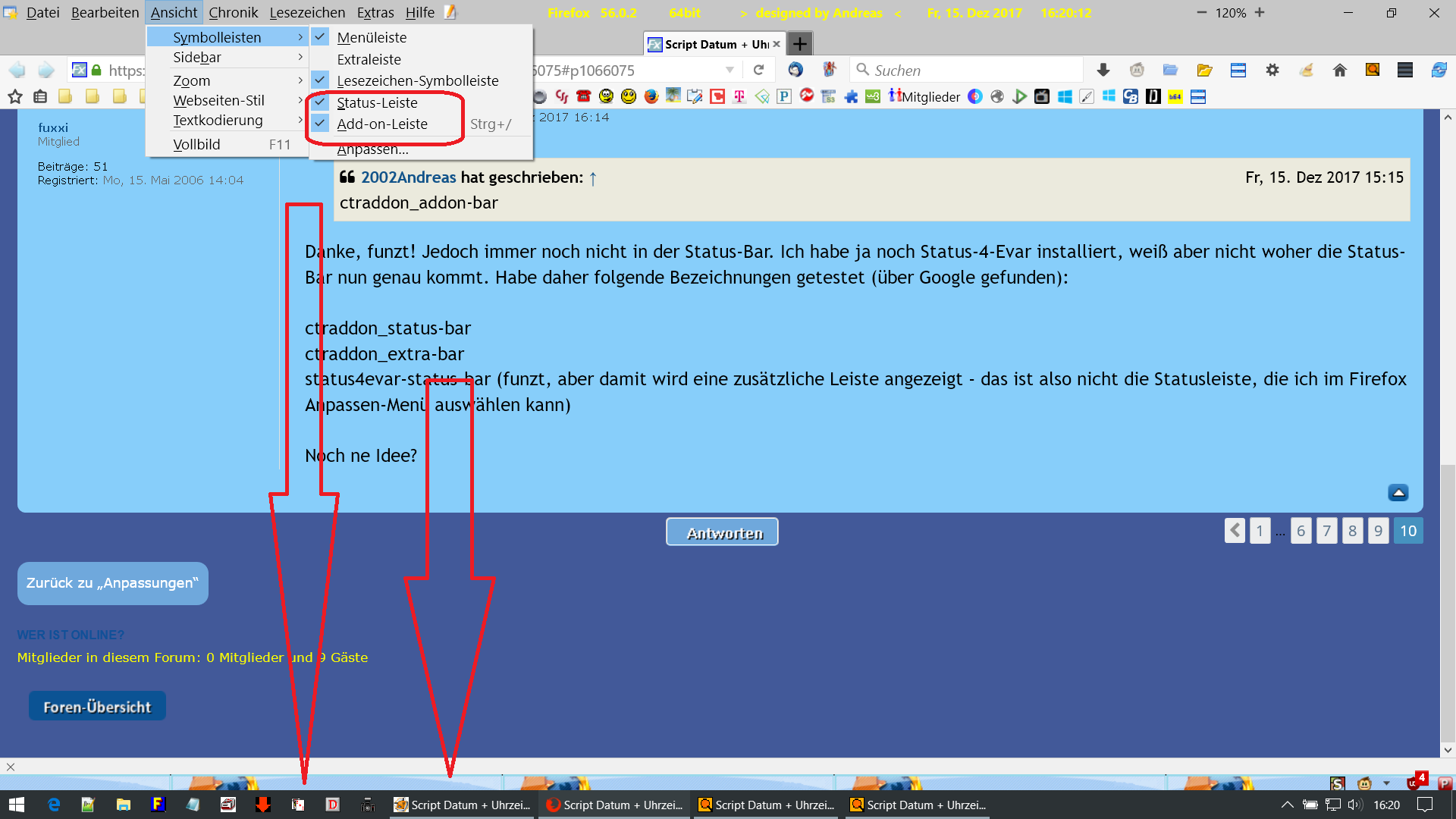Screen dimensions: 1456x819
Task: Toggle the Add-on-Leiste checkbox
Action: pos(381,124)
